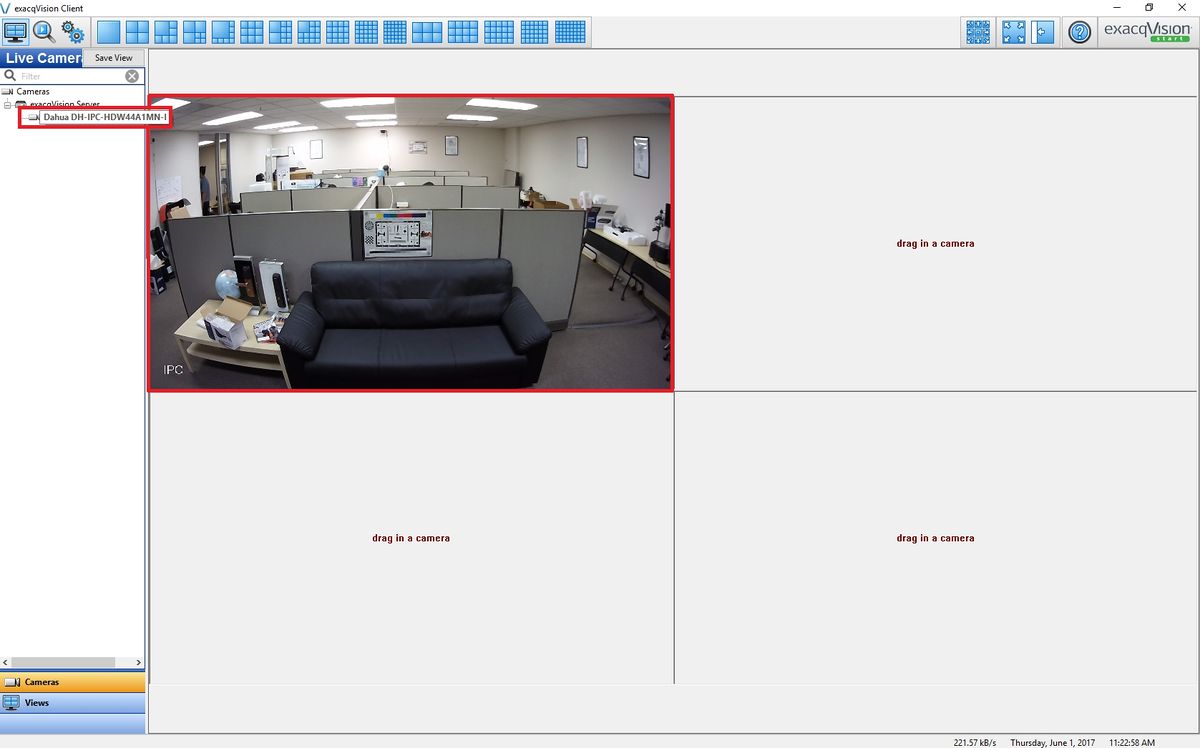
Task: Click the grid-with-arrows icon near fullscreen
Action: tap(978, 32)
